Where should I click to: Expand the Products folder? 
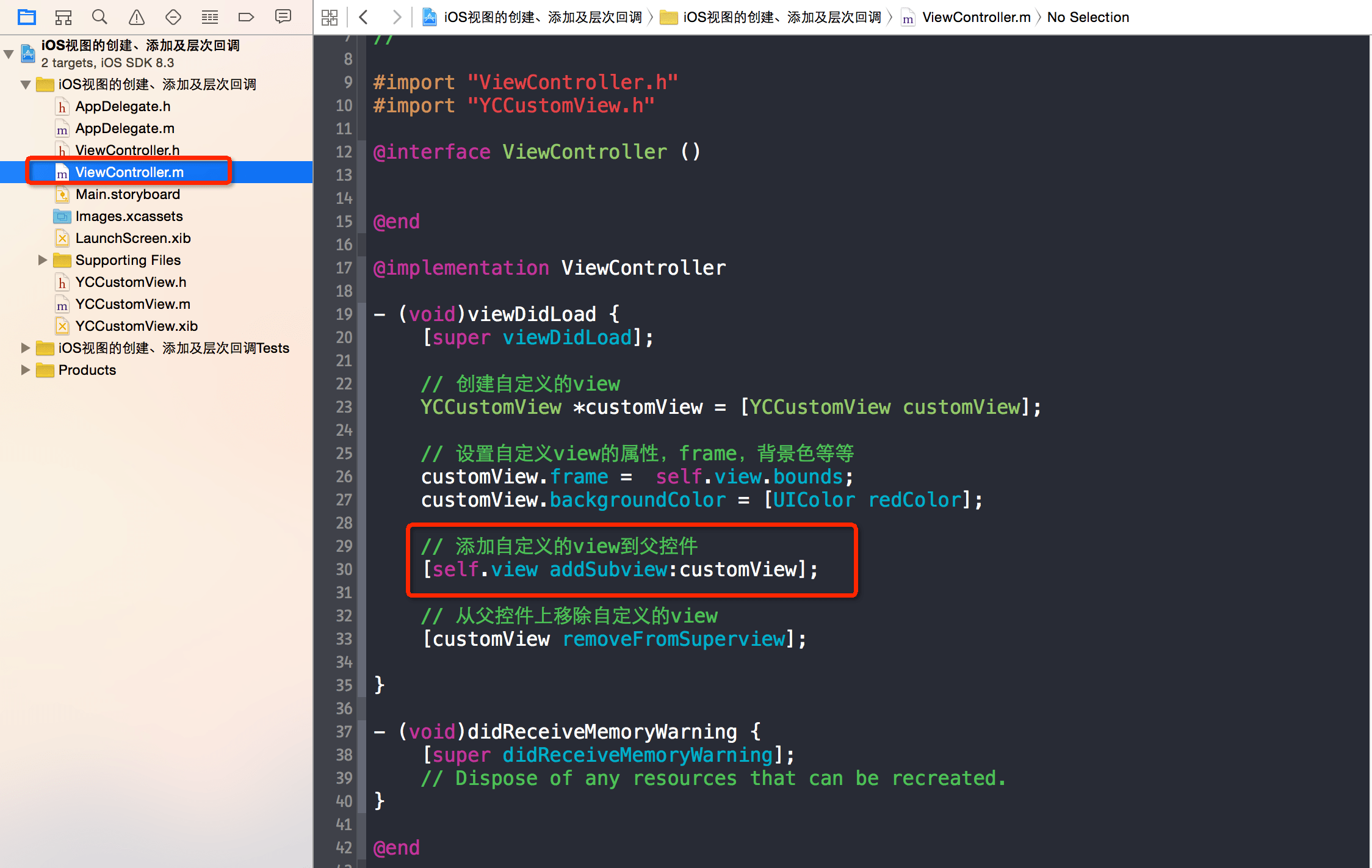25,370
